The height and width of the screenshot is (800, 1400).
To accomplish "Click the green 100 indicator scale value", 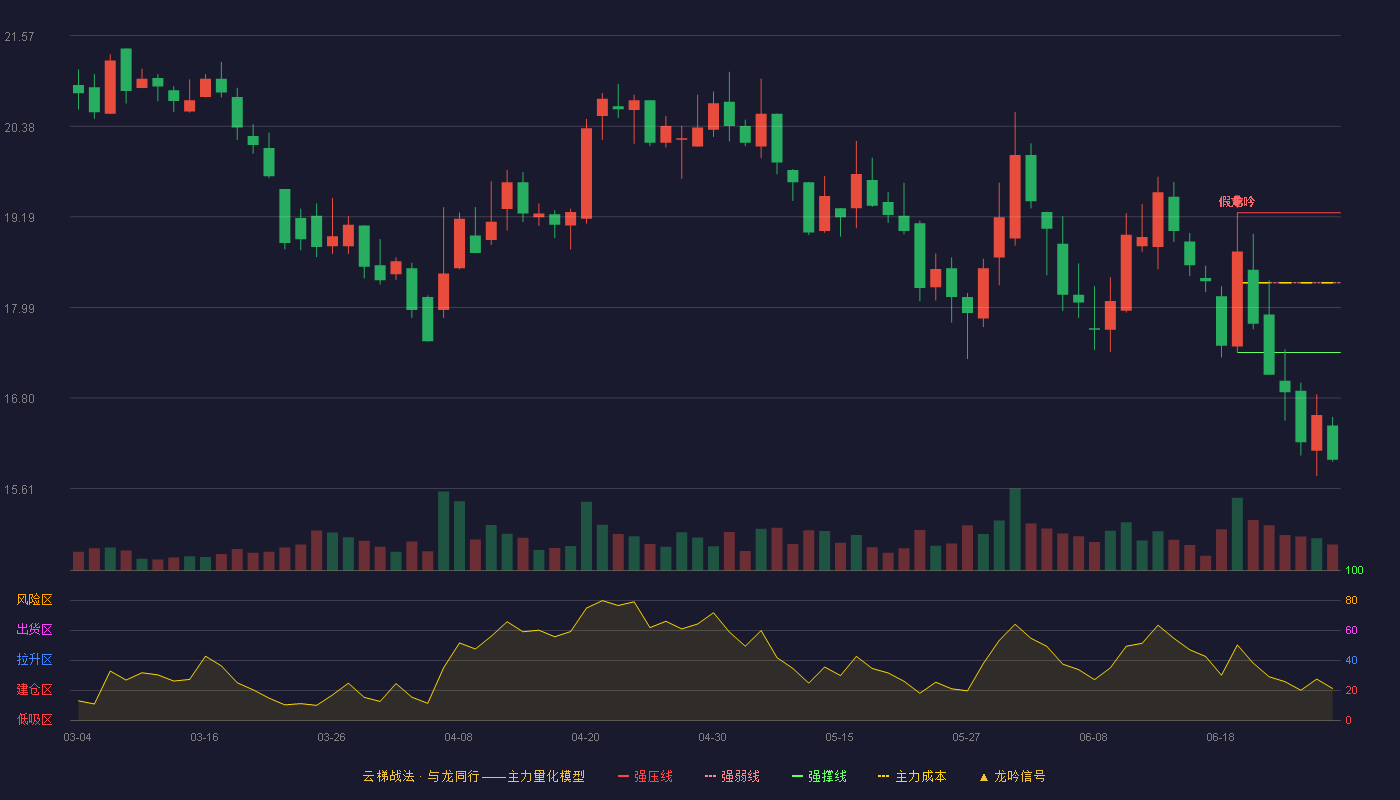I will point(1354,571).
